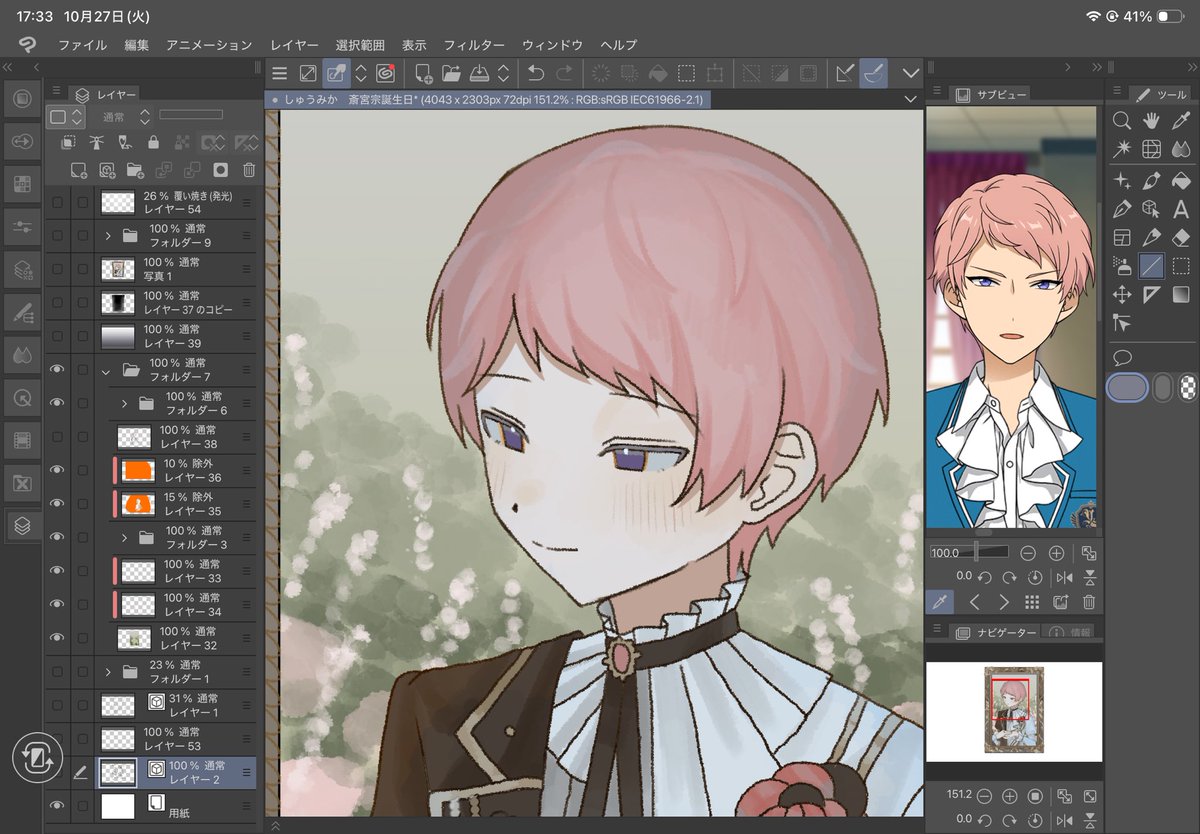Open the フィルター menu
This screenshot has height=834, width=1200.
pos(474,45)
